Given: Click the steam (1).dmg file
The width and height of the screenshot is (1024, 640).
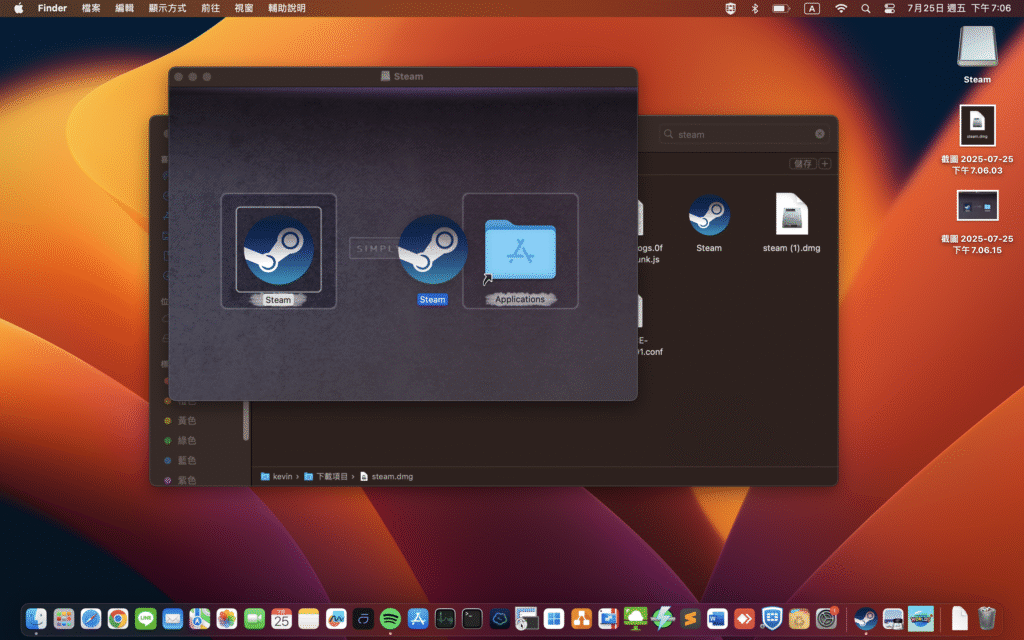Looking at the screenshot, I should [791, 215].
